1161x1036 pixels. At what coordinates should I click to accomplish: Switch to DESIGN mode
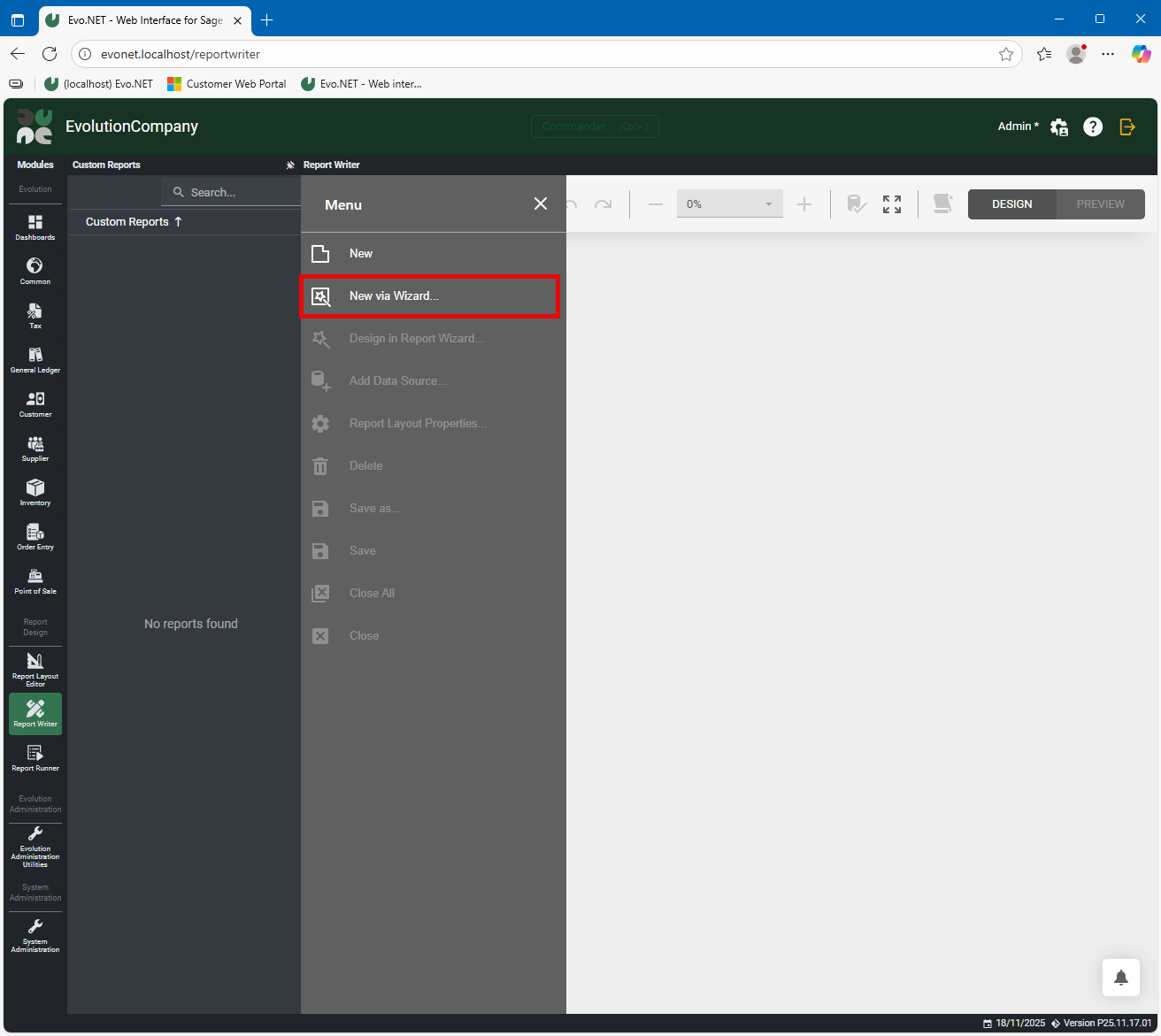coord(1011,204)
